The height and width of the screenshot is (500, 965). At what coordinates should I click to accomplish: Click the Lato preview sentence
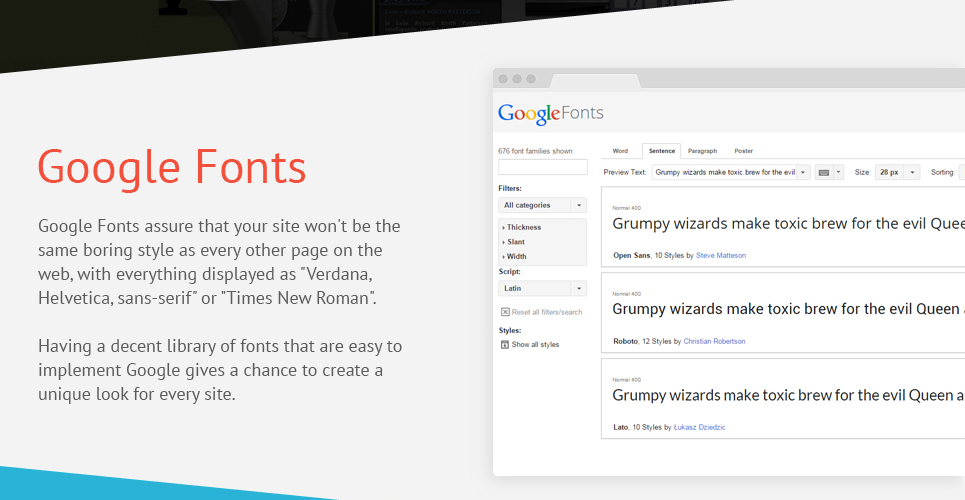(788, 395)
